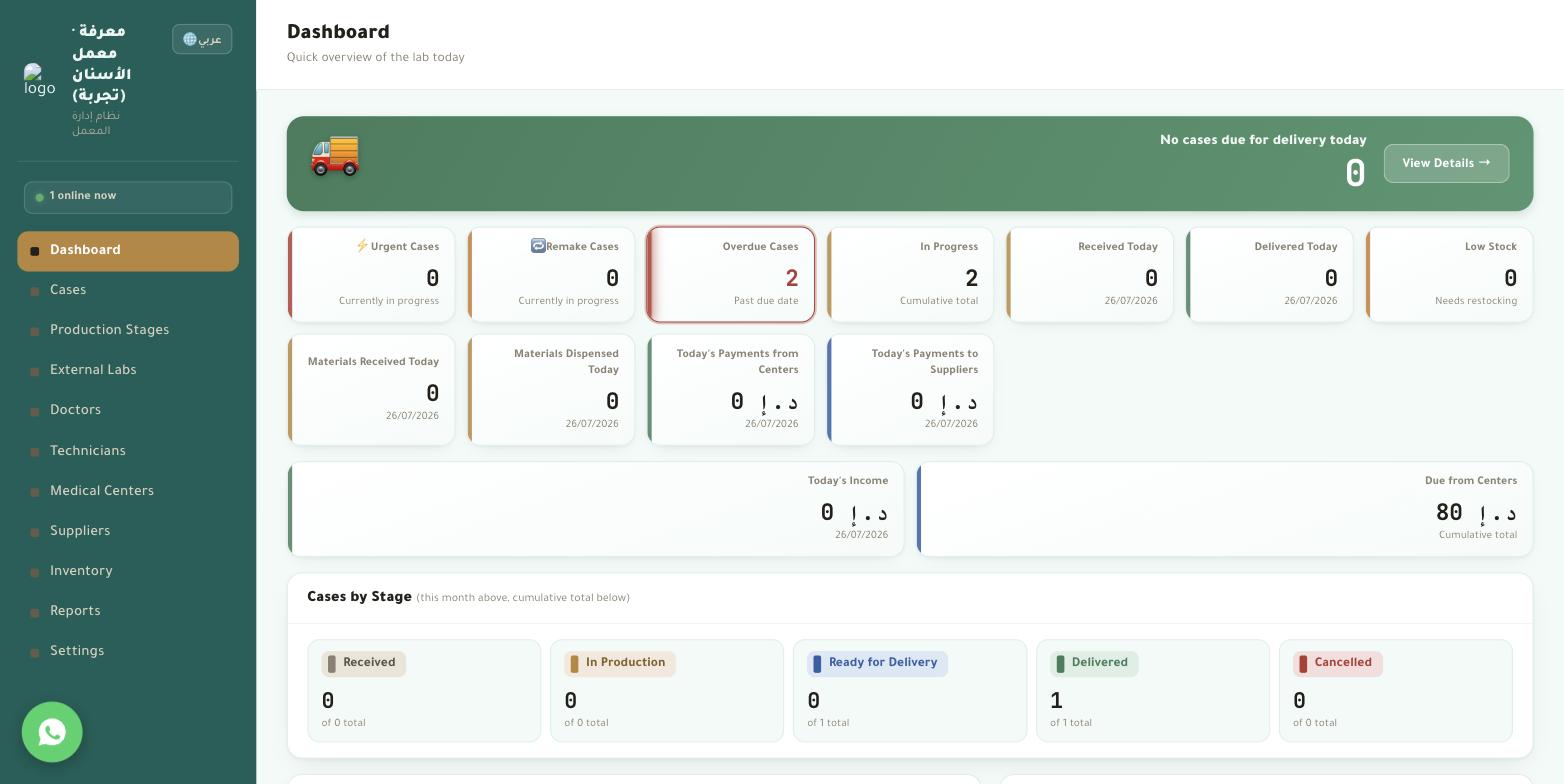This screenshot has height=784, width=1564.
Task: Select the Ready for Delivery badge
Action: click(x=877, y=663)
